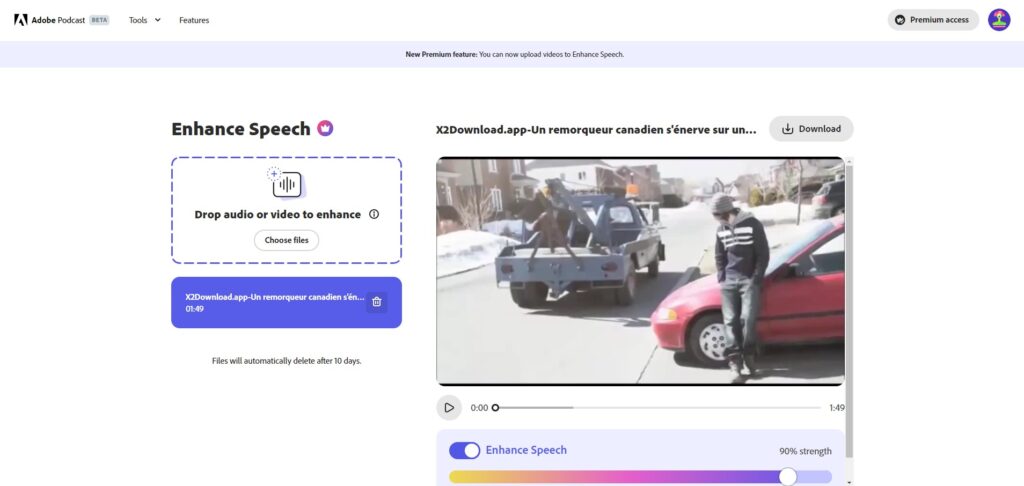Viewport: 1024px width, 486px height.
Task: Click the 1:49 total duration label
Action: [x=837, y=408]
